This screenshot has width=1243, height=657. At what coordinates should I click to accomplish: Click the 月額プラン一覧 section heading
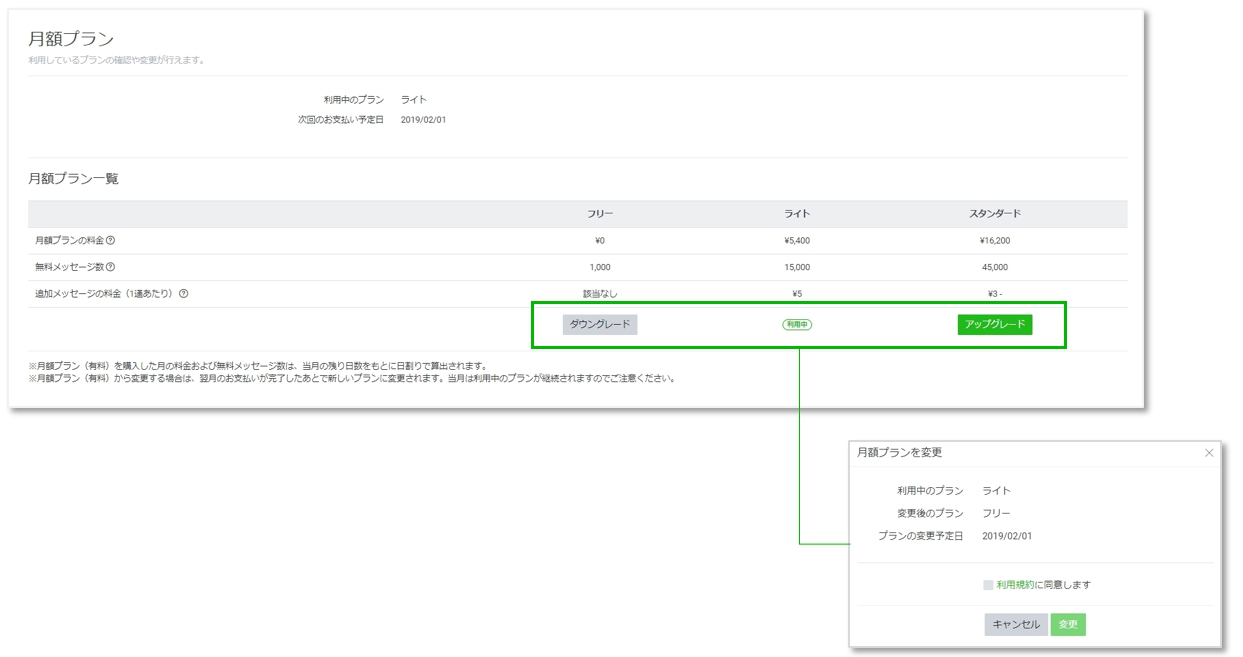[x=73, y=179]
